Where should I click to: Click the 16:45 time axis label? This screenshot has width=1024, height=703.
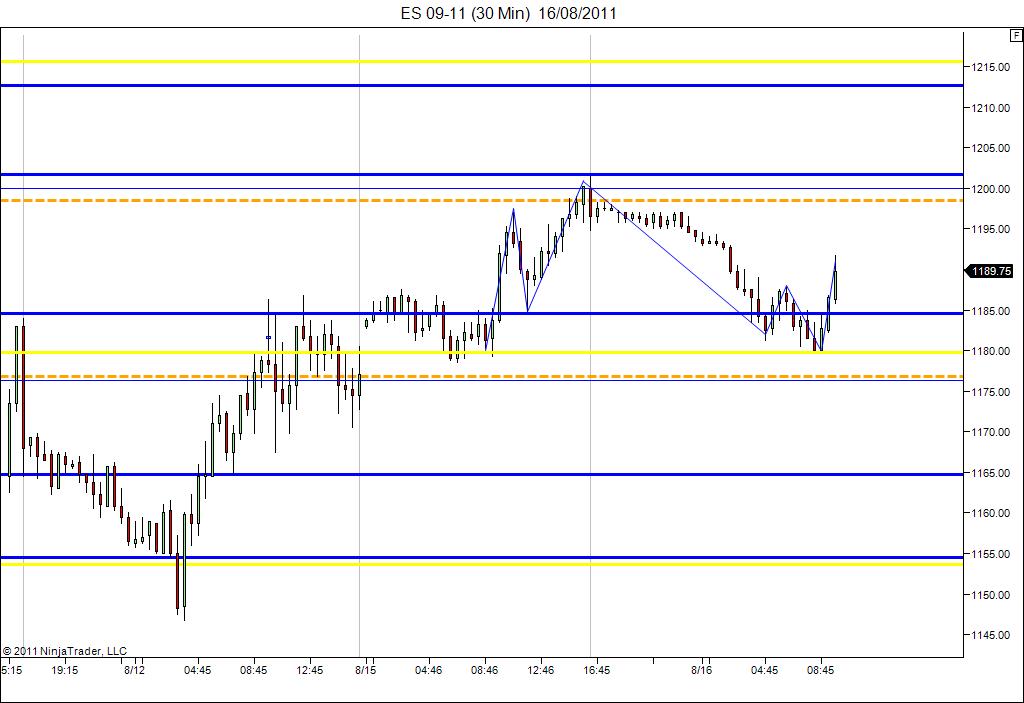click(x=597, y=670)
